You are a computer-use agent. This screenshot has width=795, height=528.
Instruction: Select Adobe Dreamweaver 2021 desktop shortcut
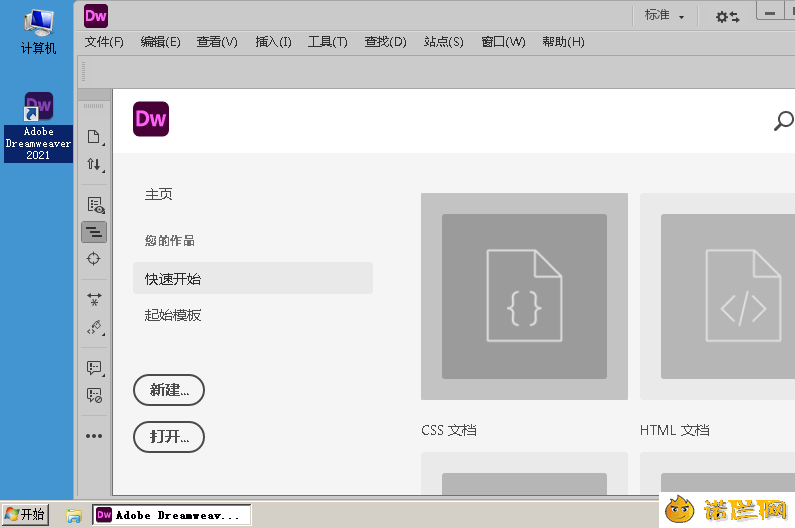[38, 127]
